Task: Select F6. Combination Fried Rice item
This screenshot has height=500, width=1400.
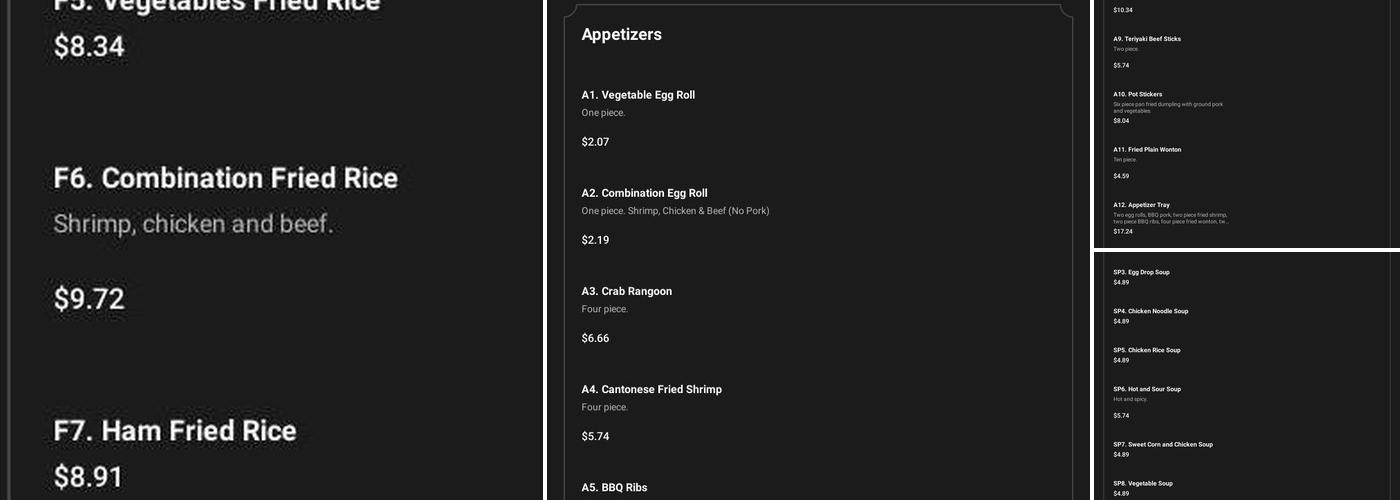Action: pos(225,179)
